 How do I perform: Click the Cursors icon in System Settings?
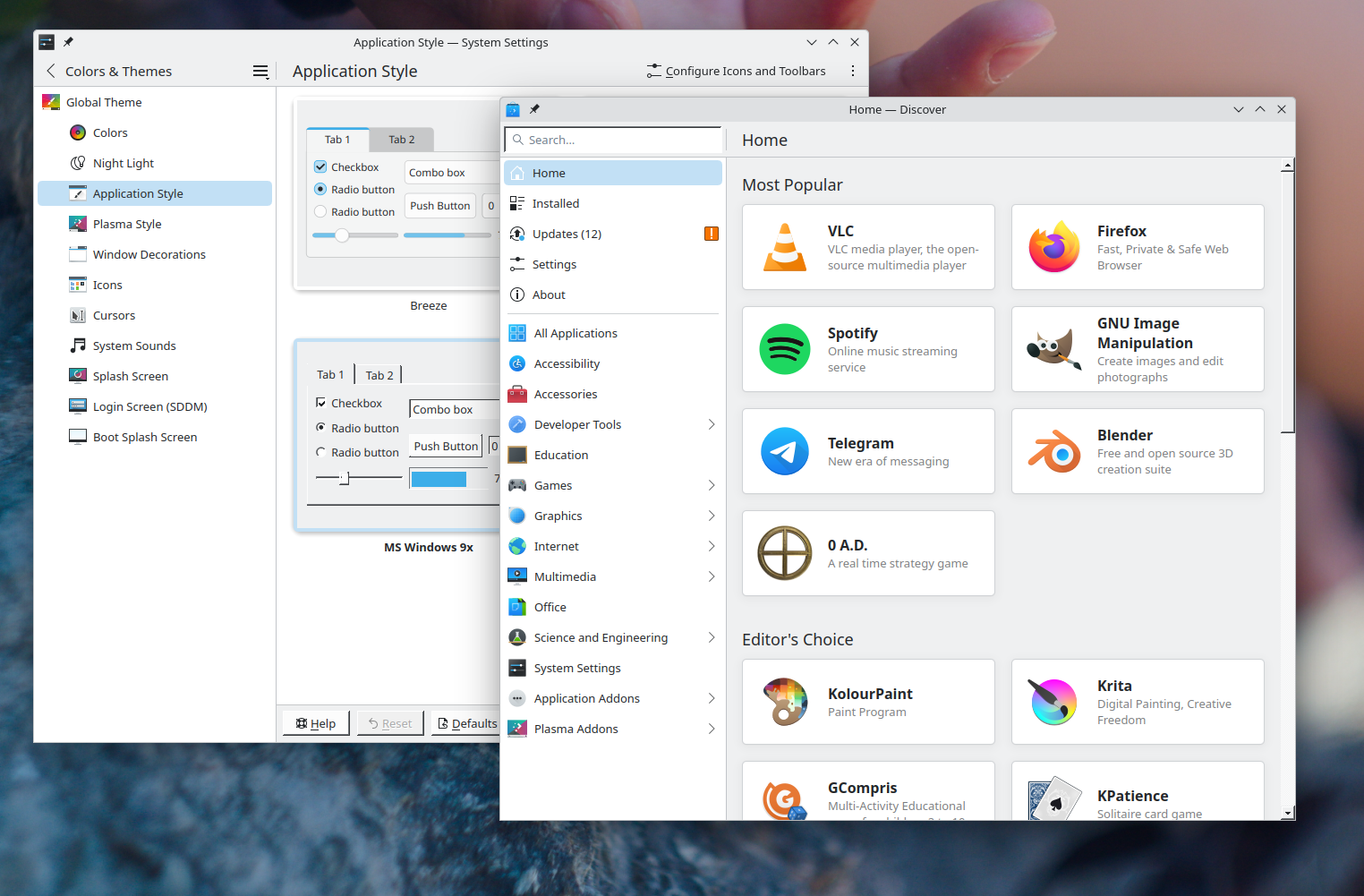pos(78,315)
